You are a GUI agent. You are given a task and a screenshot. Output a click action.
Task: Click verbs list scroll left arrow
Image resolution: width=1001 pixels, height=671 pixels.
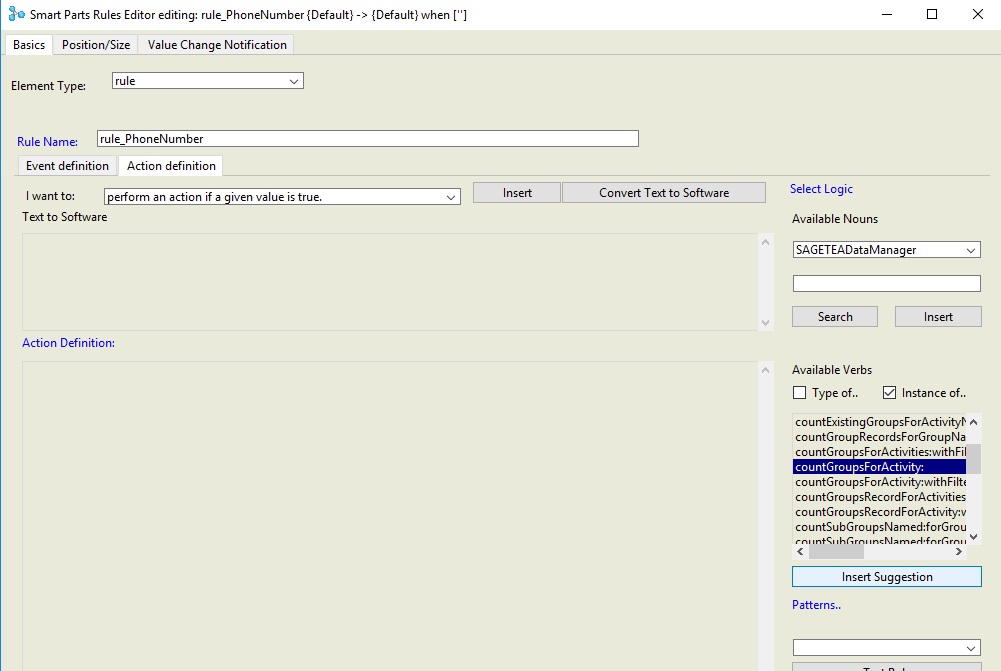pos(801,552)
